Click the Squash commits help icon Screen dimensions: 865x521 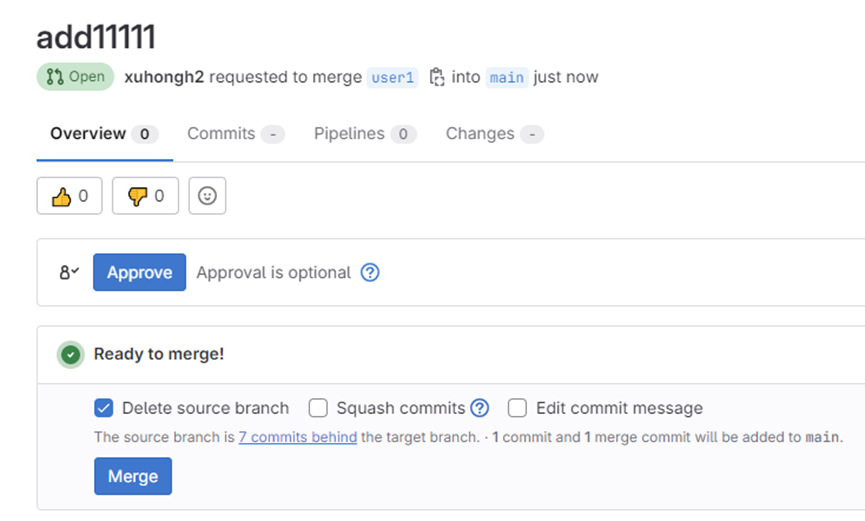coord(480,408)
